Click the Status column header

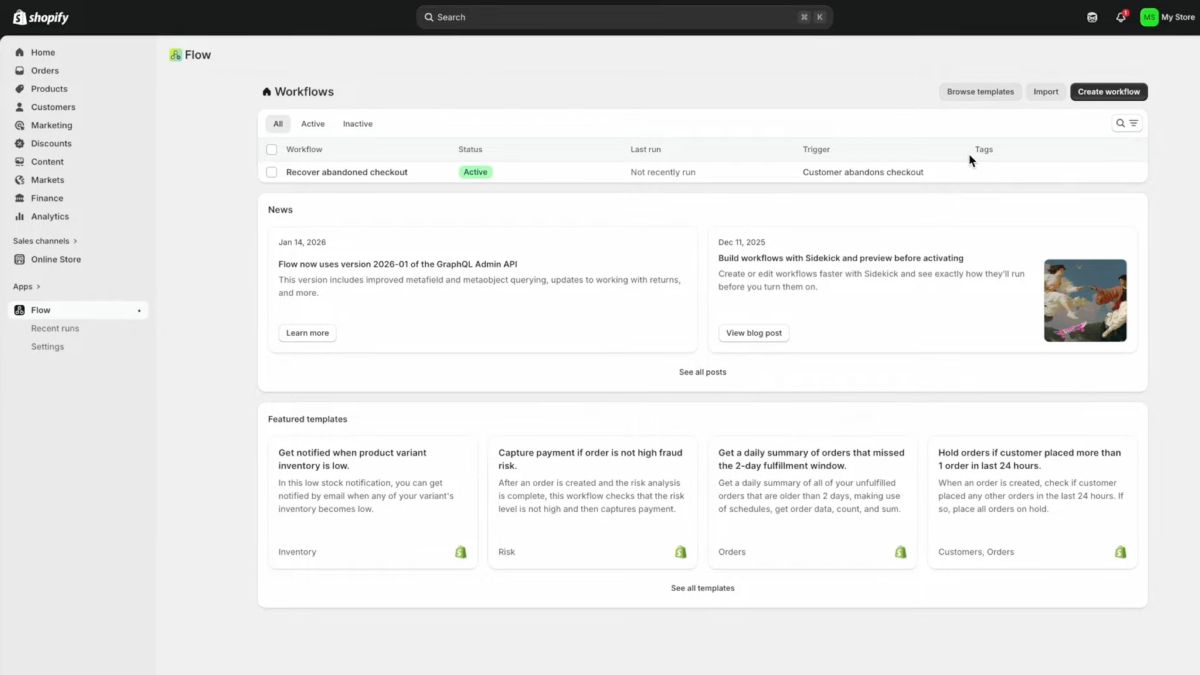pos(470,150)
